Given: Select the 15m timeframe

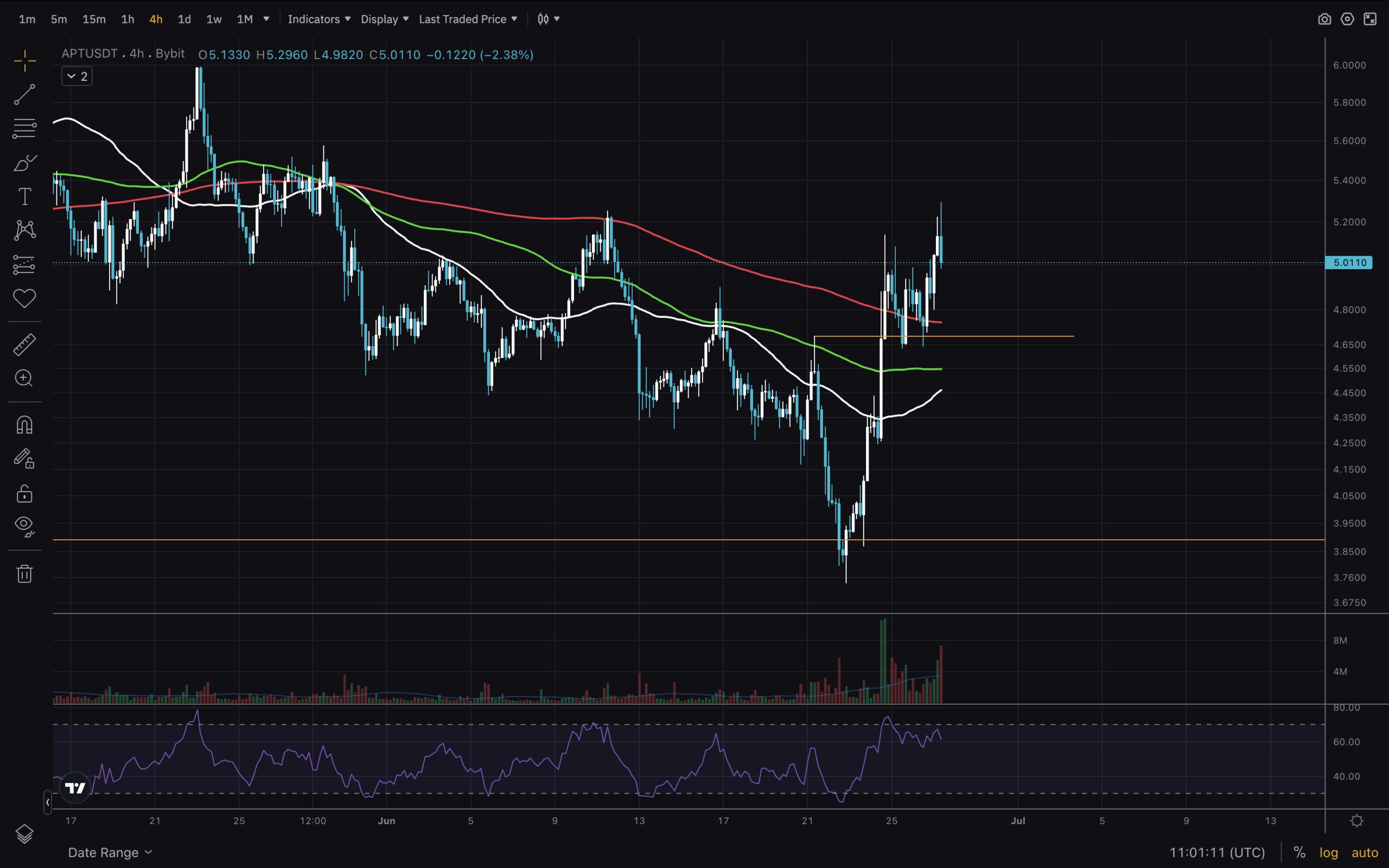Looking at the screenshot, I should point(94,19).
